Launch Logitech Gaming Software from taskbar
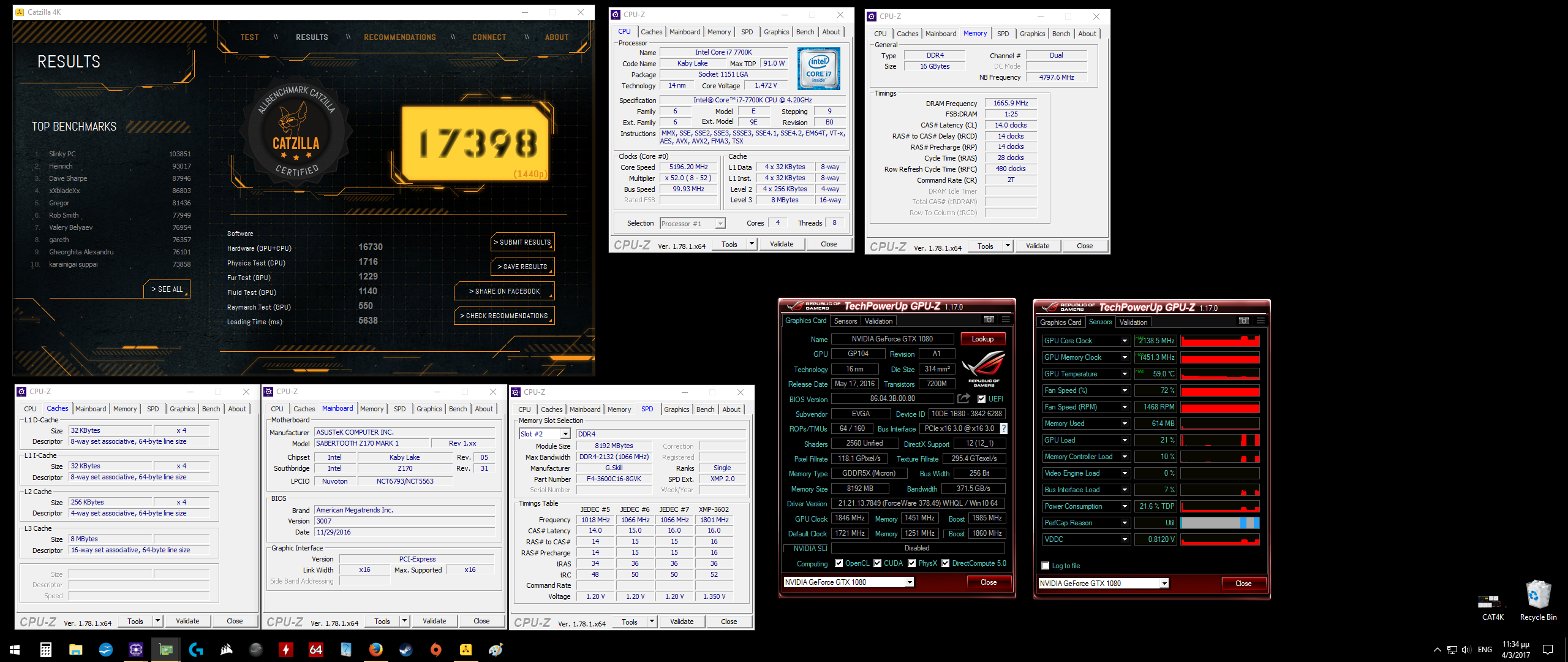The width and height of the screenshot is (1568, 662). 195,649
